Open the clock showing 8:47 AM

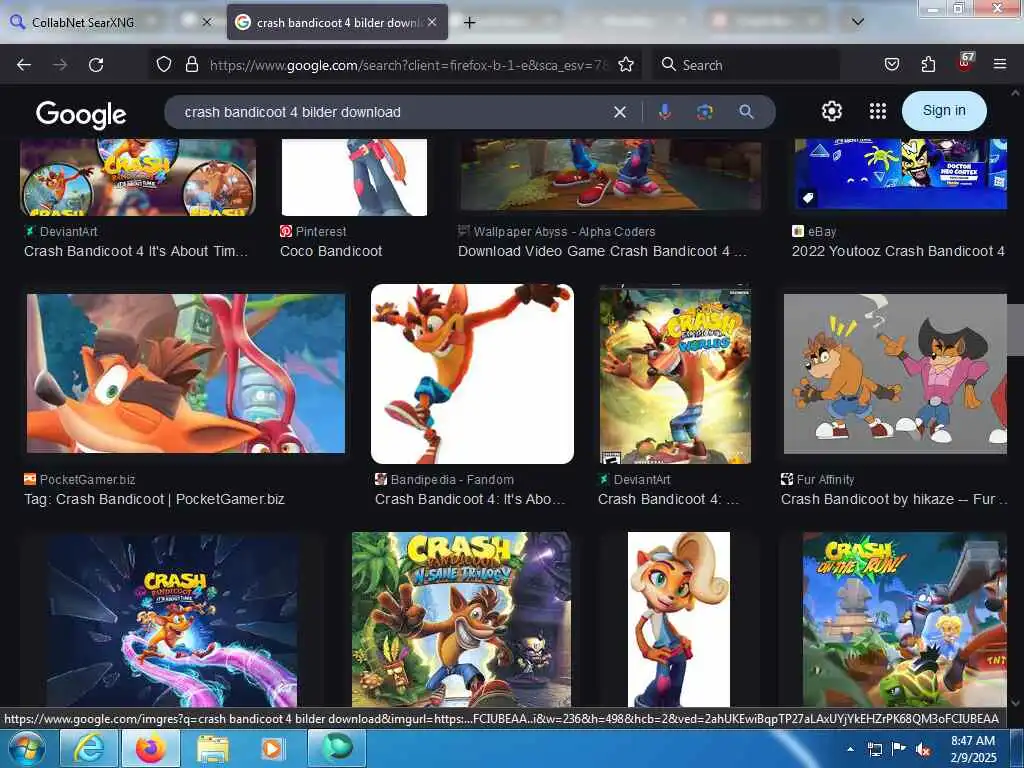973,749
